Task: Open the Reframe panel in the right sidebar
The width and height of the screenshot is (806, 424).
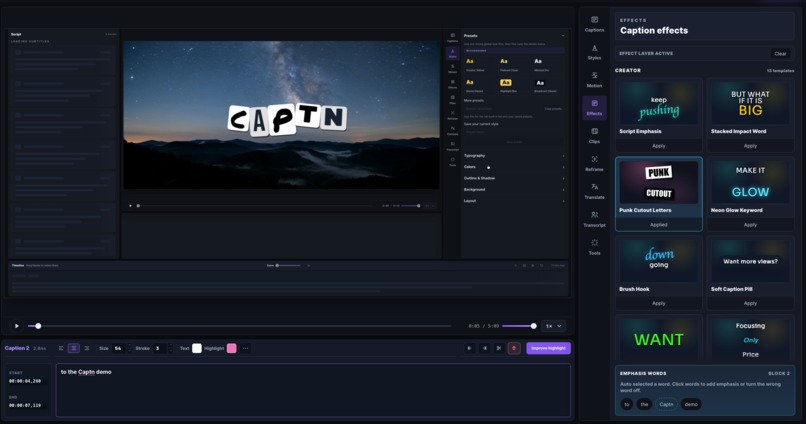Action: [x=594, y=163]
